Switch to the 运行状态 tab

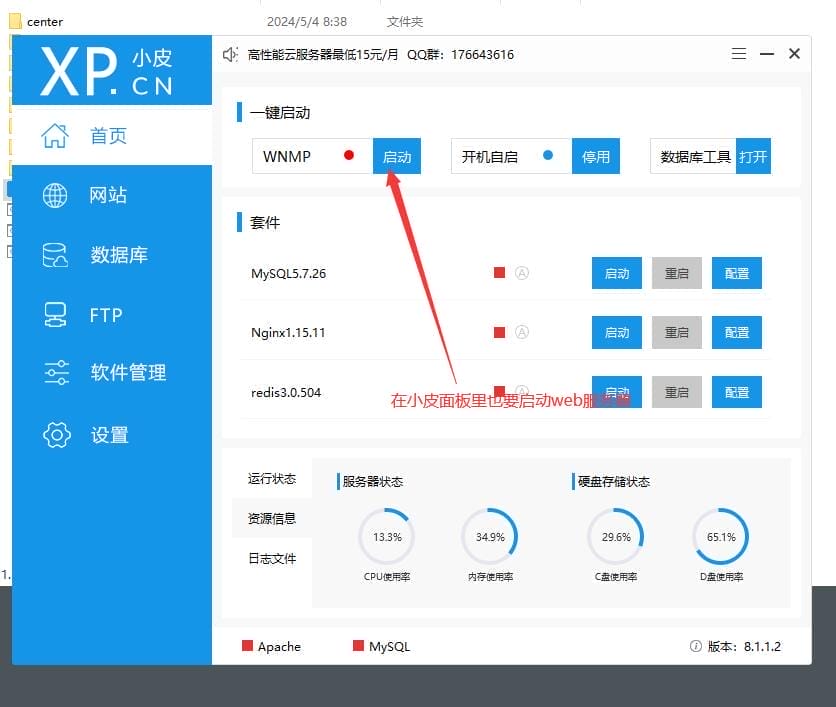(x=272, y=478)
